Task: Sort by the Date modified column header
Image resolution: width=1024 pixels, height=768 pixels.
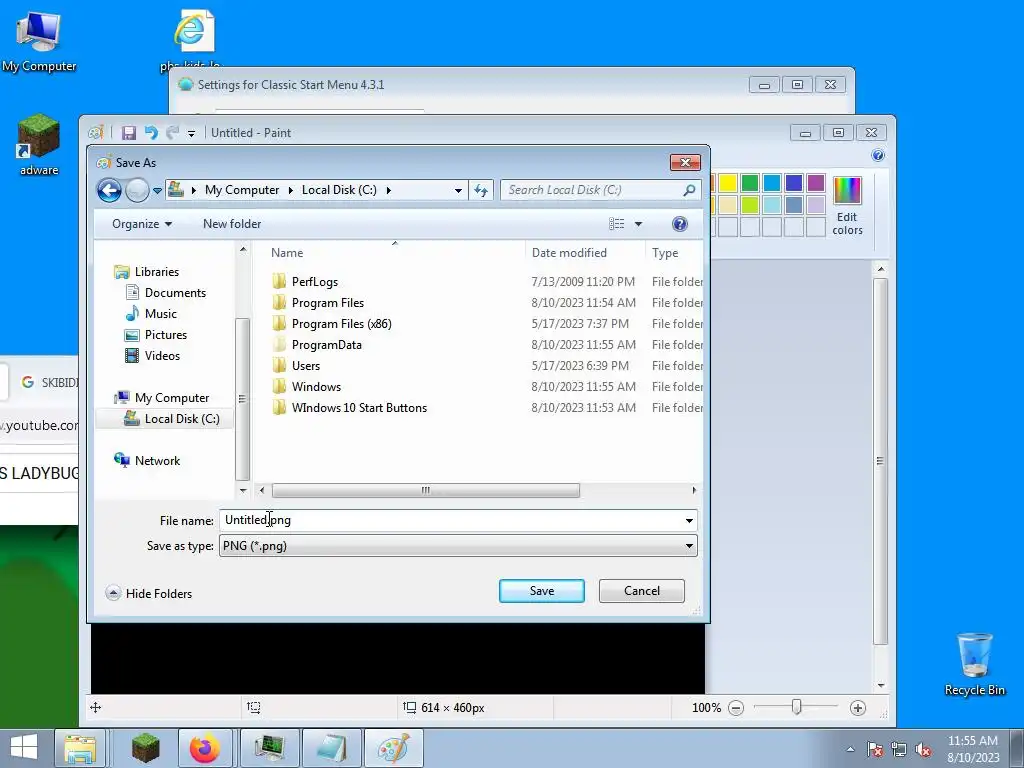Action: (x=569, y=253)
